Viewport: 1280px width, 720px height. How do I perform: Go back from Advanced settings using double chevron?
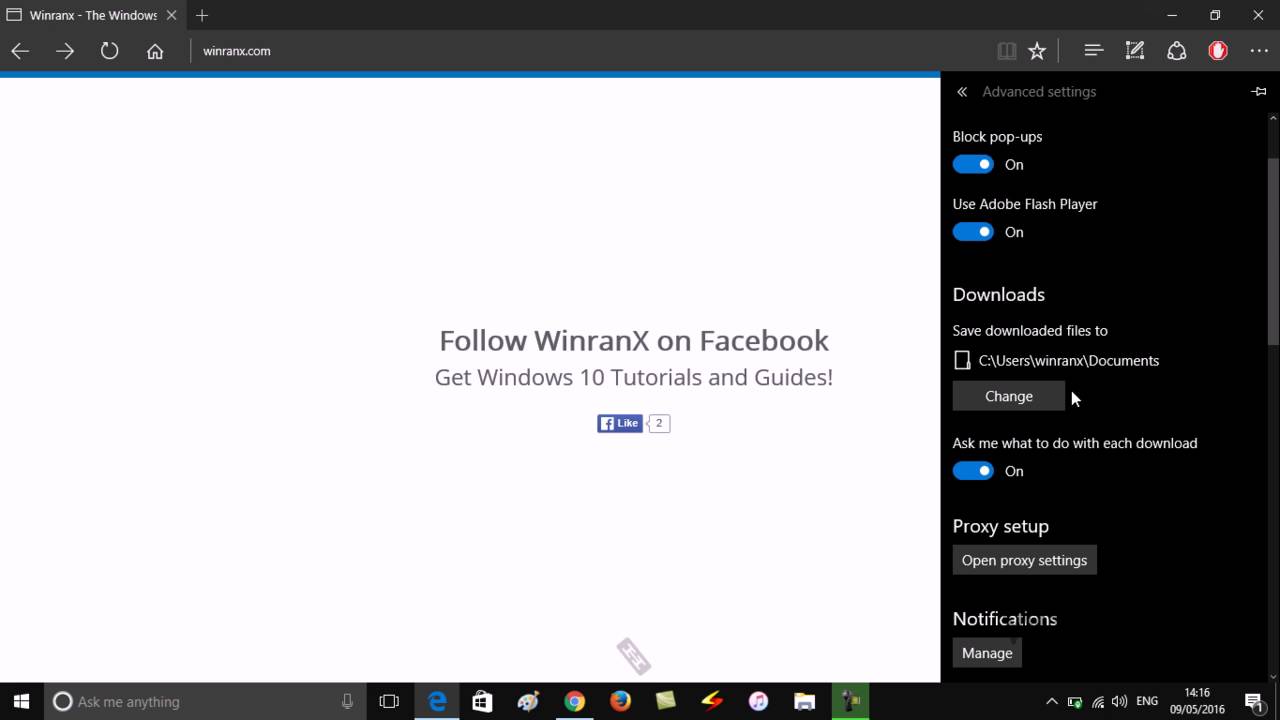tap(962, 92)
